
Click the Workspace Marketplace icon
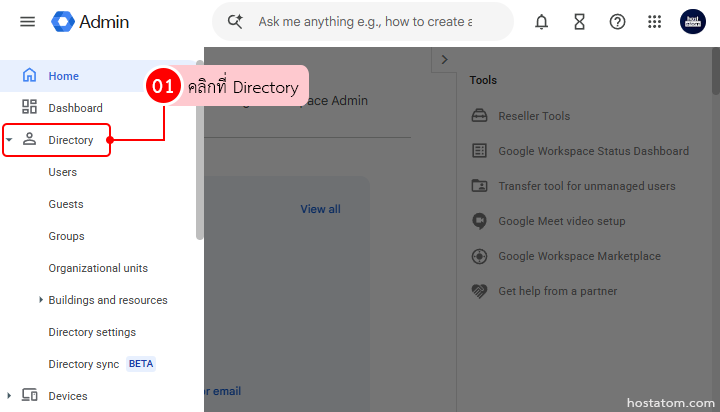479,256
